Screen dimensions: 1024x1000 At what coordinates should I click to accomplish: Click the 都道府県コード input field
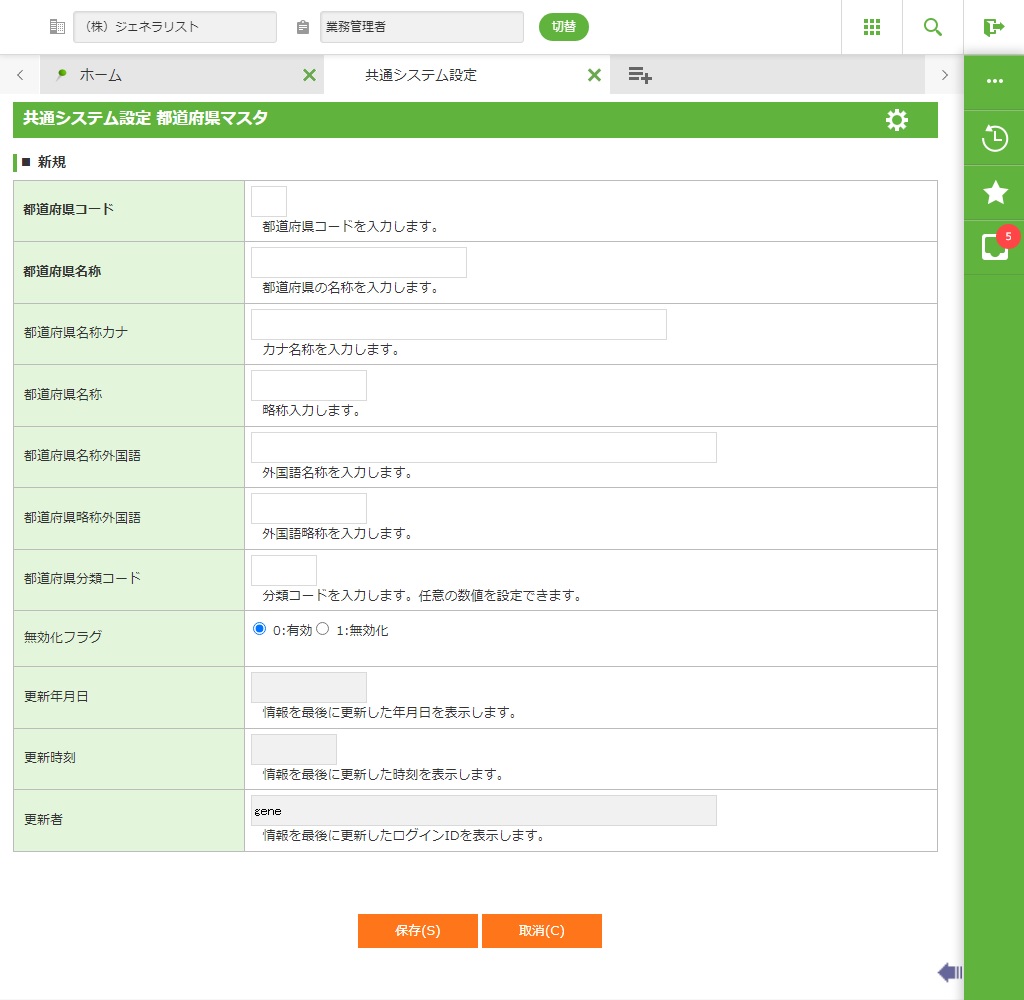pos(269,201)
